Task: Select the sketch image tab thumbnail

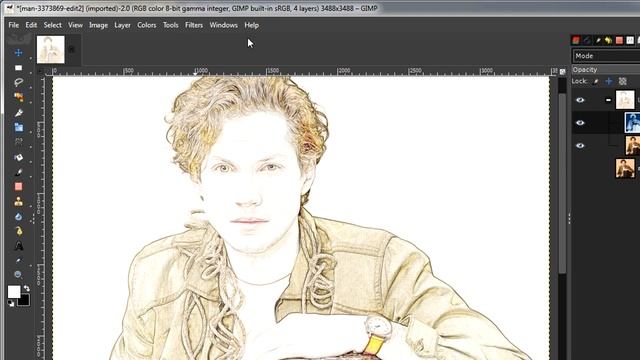Action: click(x=51, y=49)
